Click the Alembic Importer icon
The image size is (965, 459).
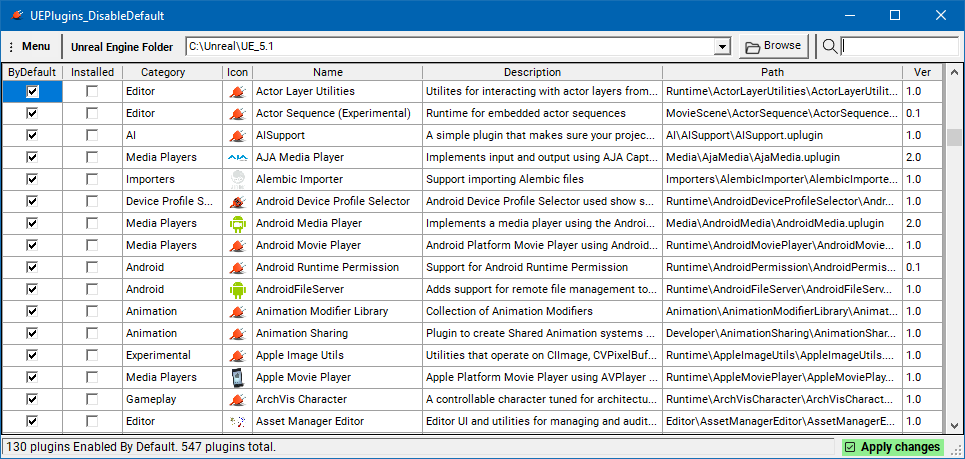(x=238, y=180)
